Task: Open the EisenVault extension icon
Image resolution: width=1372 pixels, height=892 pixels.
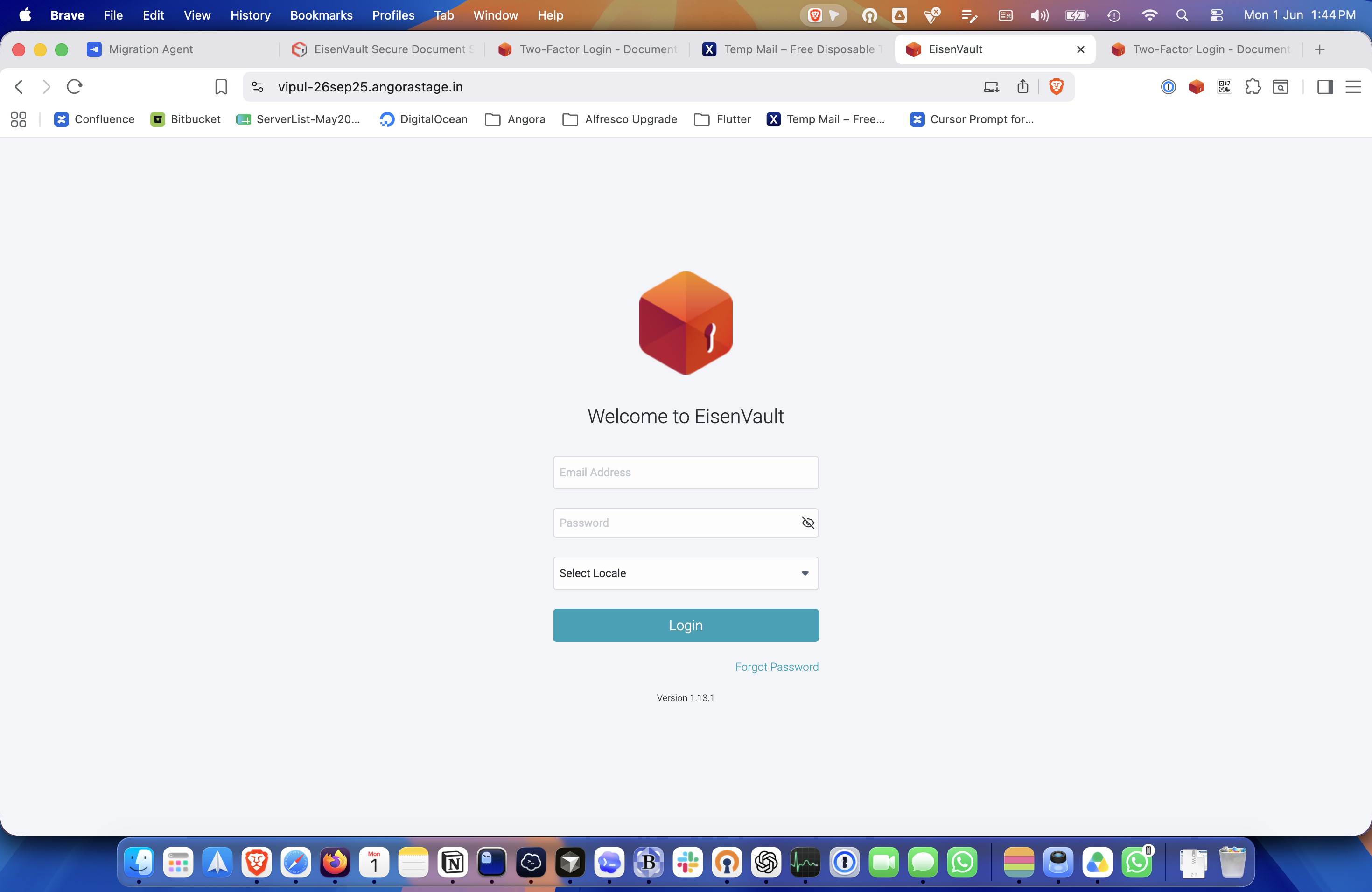Action: [1196, 87]
